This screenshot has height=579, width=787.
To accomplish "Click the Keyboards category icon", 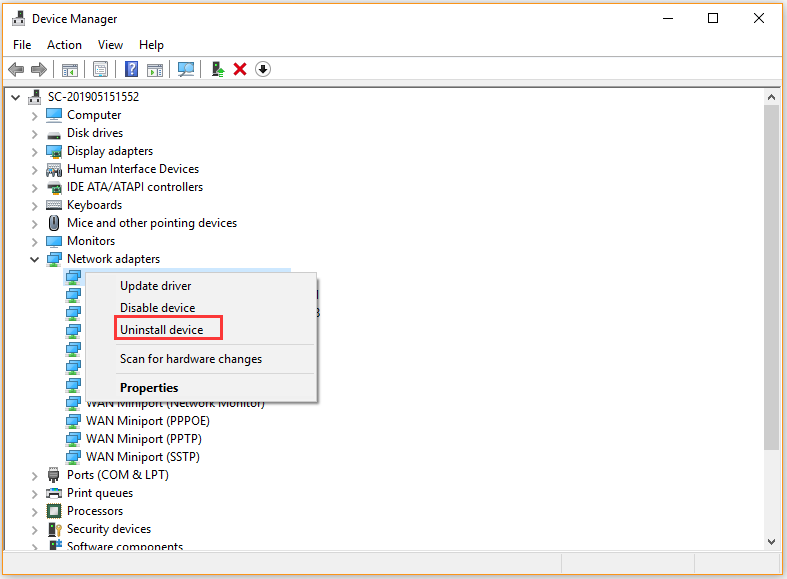I will point(54,205).
